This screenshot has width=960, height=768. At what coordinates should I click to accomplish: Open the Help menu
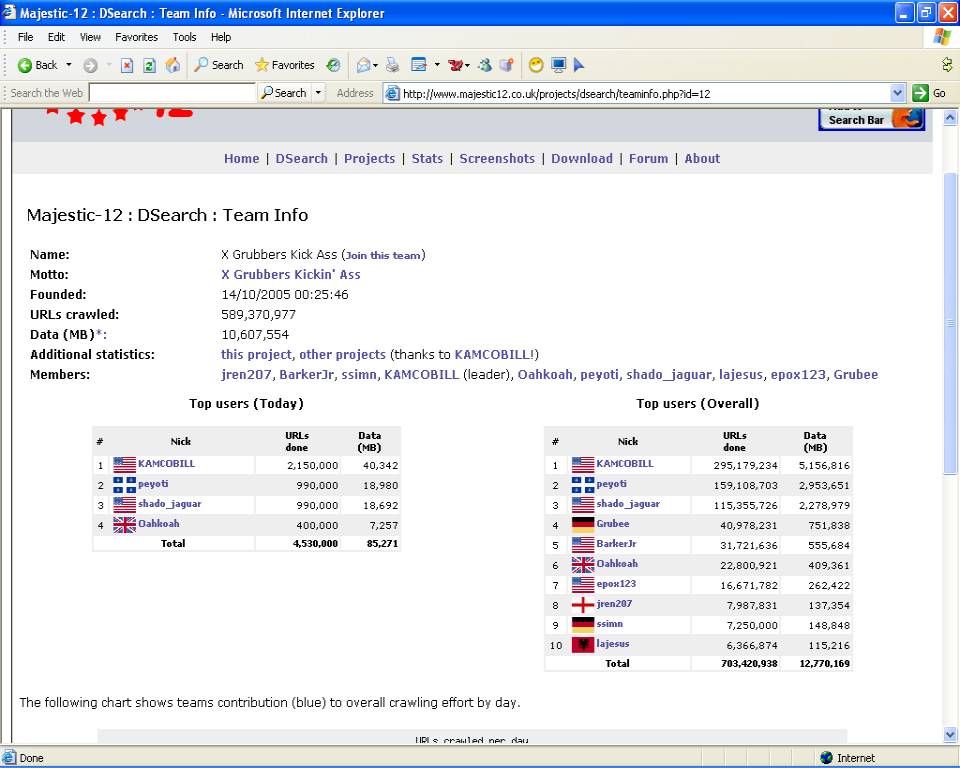[221, 37]
